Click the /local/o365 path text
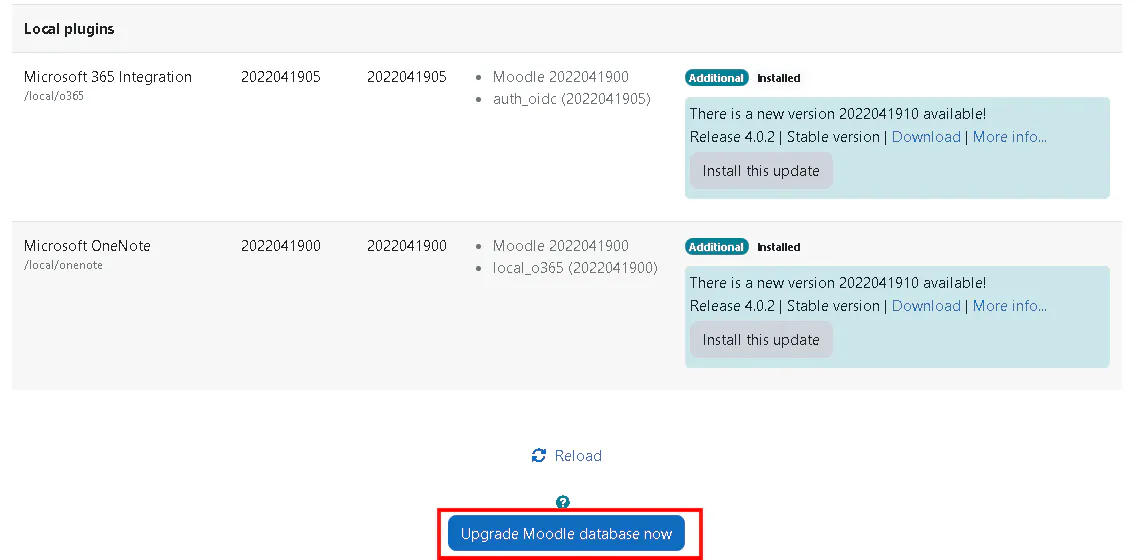Screen dimensions: 1137x560 pyautogui.click(x=54, y=96)
